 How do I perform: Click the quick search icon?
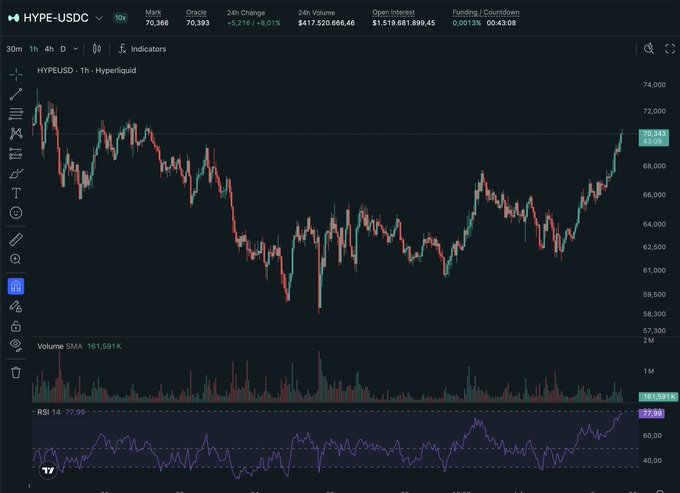point(649,49)
